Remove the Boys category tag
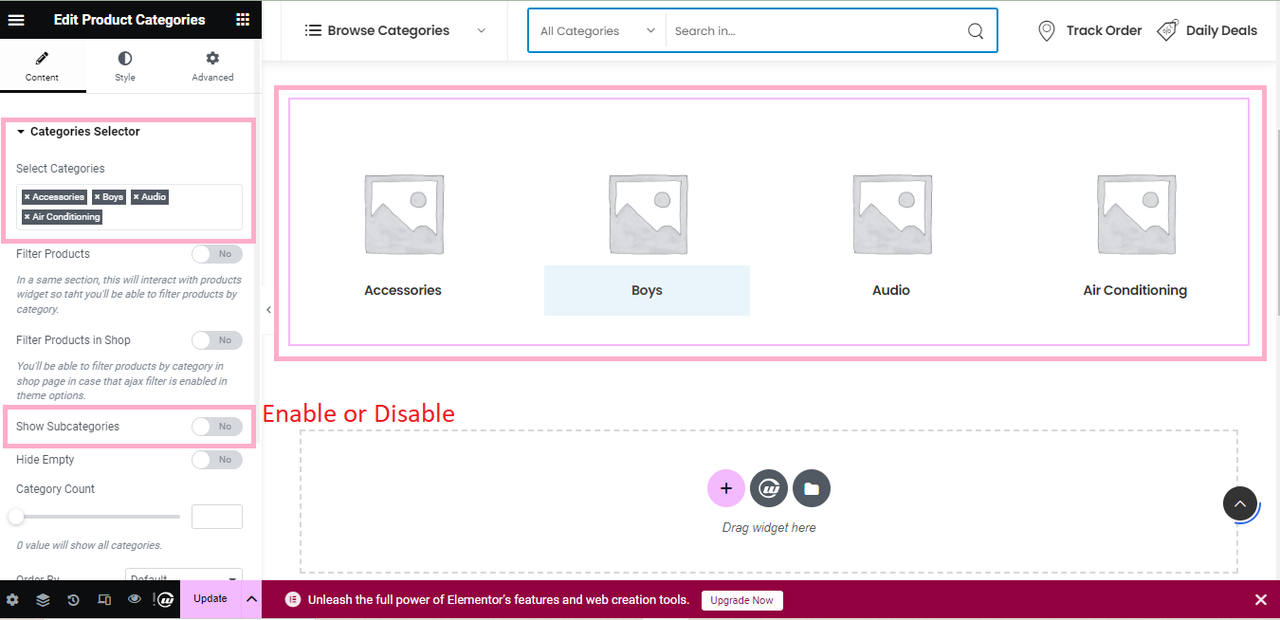Screen dimensions: 1280x620 click(x=97, y=197)
